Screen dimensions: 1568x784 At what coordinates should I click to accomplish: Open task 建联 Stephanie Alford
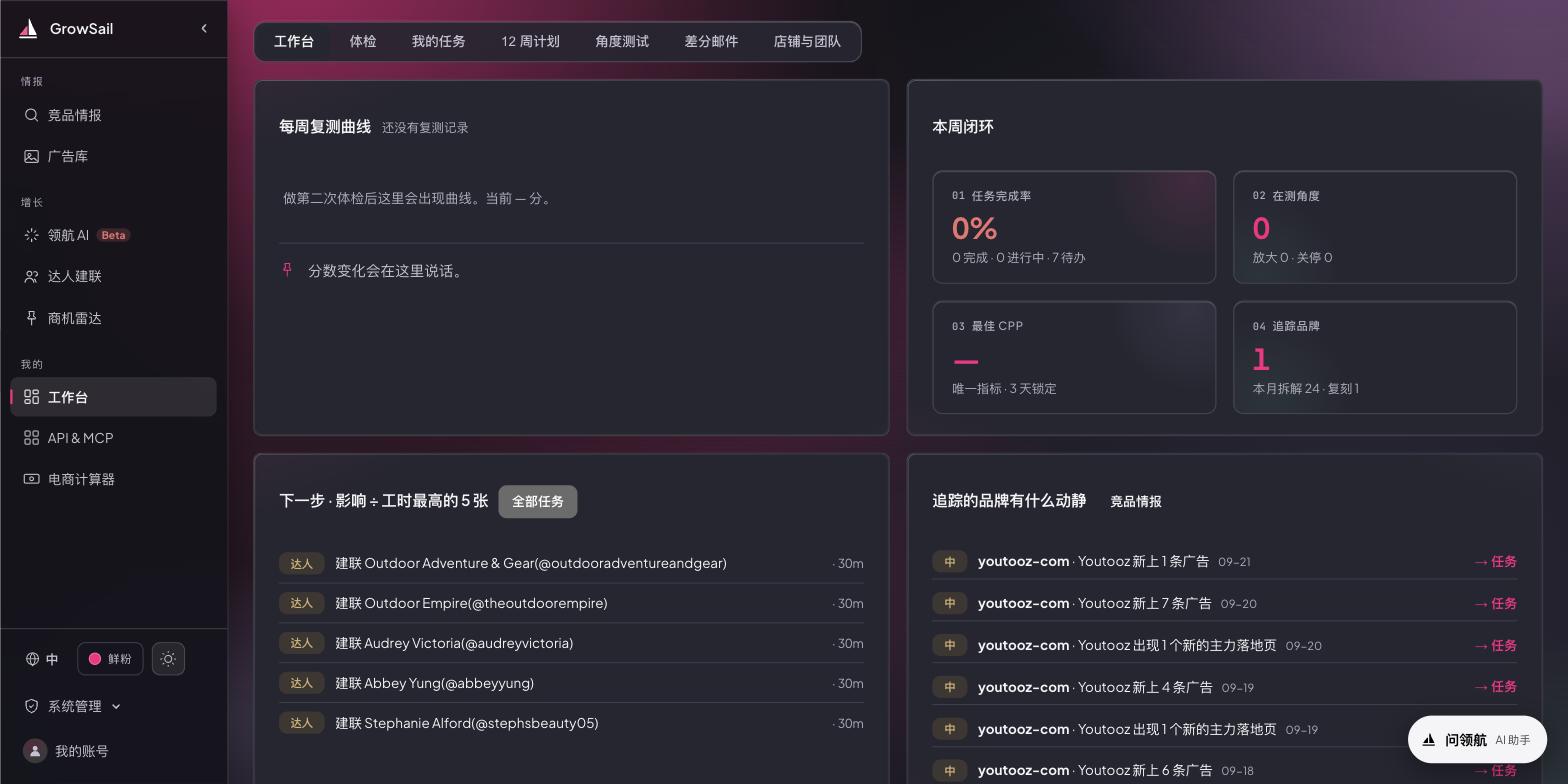pos(571,723)
